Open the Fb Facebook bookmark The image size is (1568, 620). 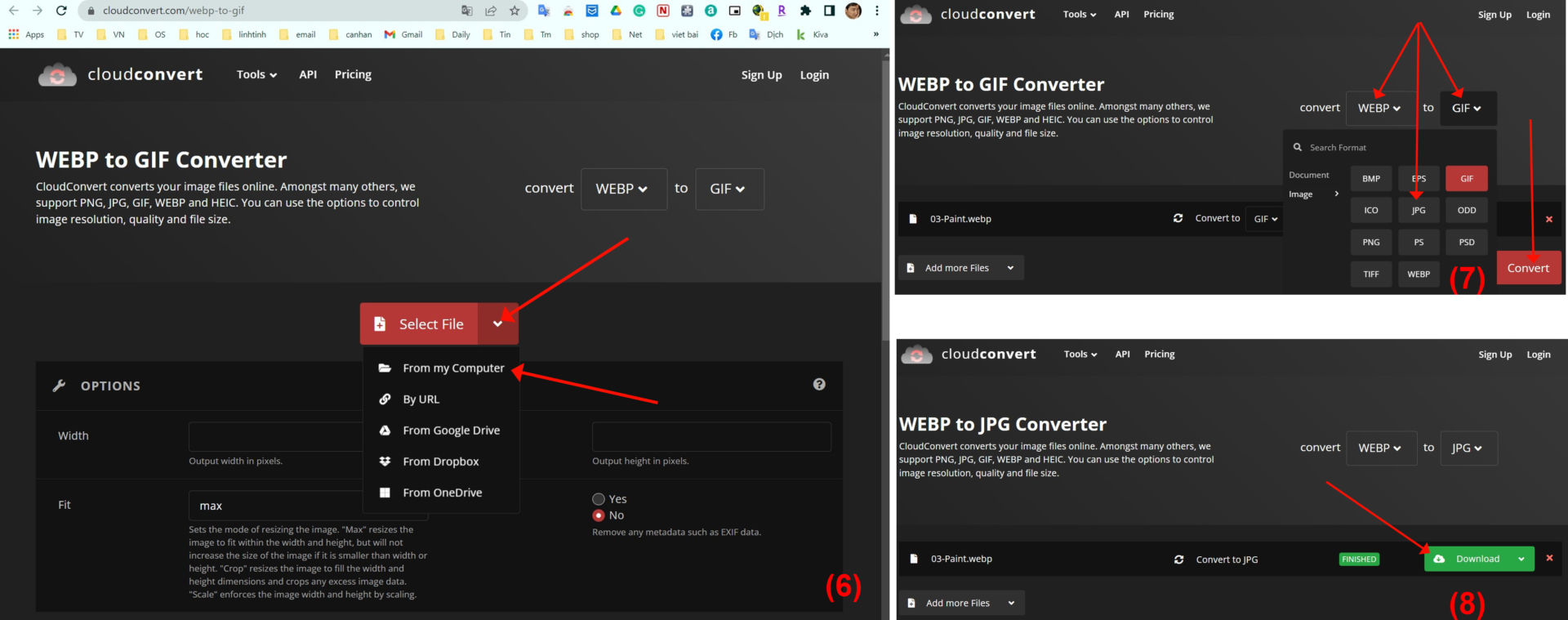[x=724, y=34]
